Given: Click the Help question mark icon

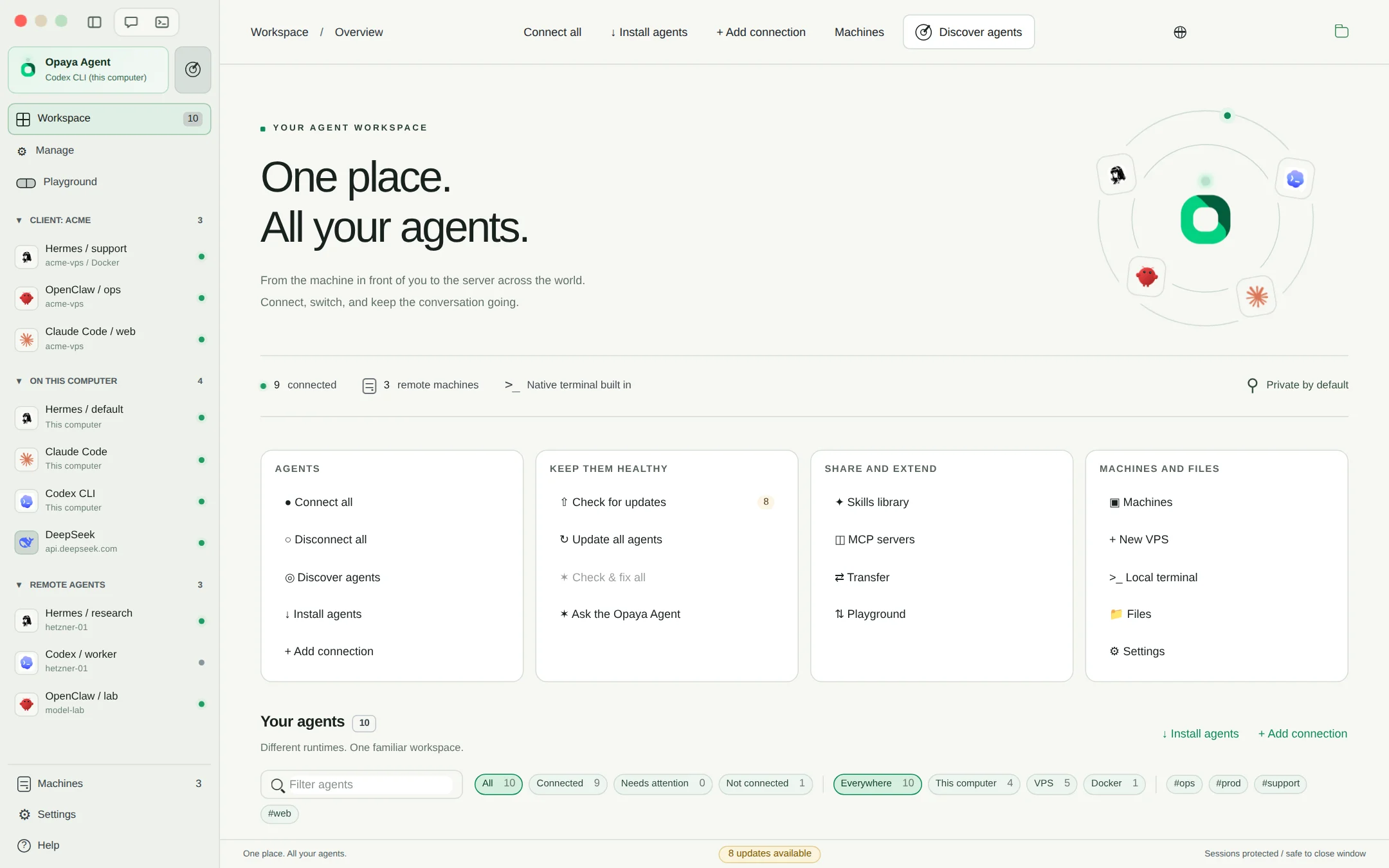Looking at the screenshot, I should [x=24, y=845].
